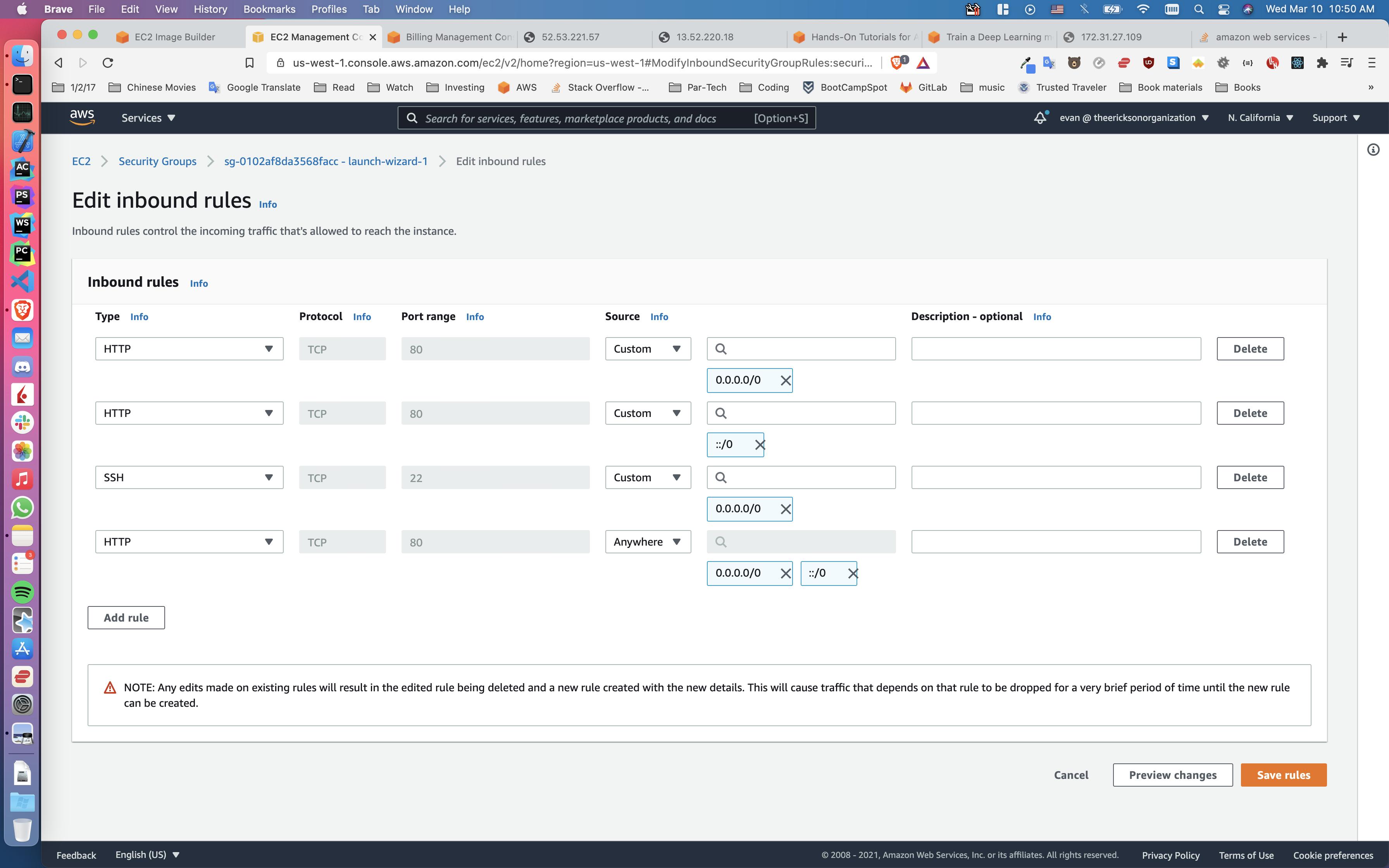Click the Brave extensions puzzle icon

(x=1322, y=62)
